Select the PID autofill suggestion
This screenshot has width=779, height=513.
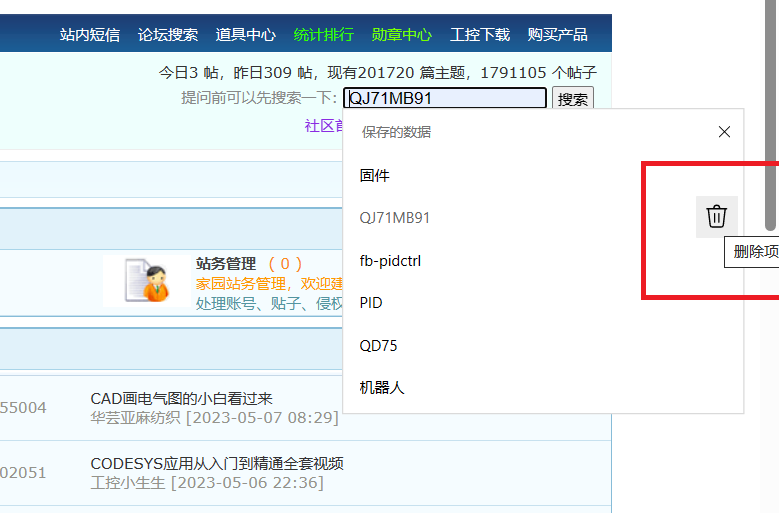[371, 303]
